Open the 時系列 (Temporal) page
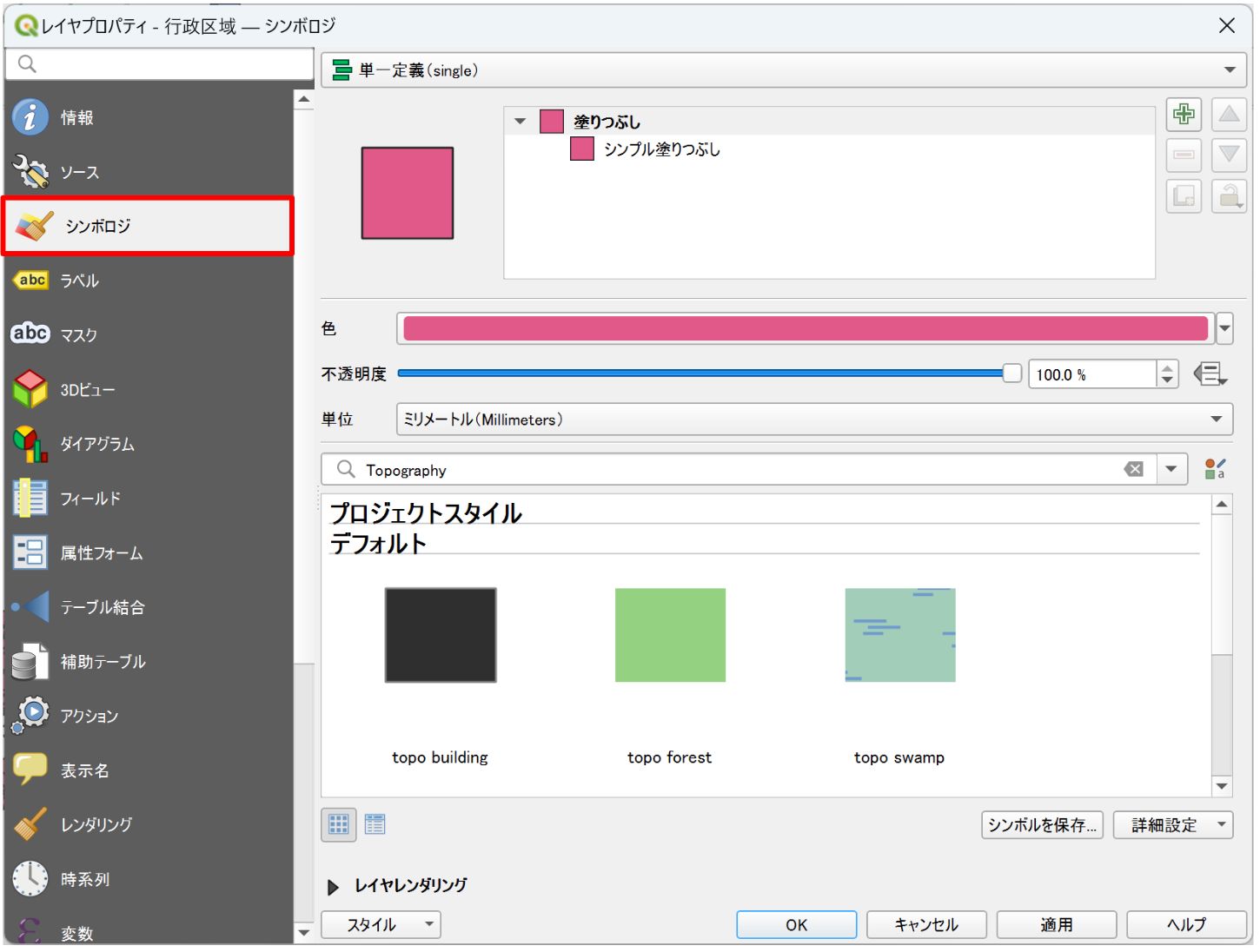This screenshot has height=952, width=1260. click(x=149, y=879)
